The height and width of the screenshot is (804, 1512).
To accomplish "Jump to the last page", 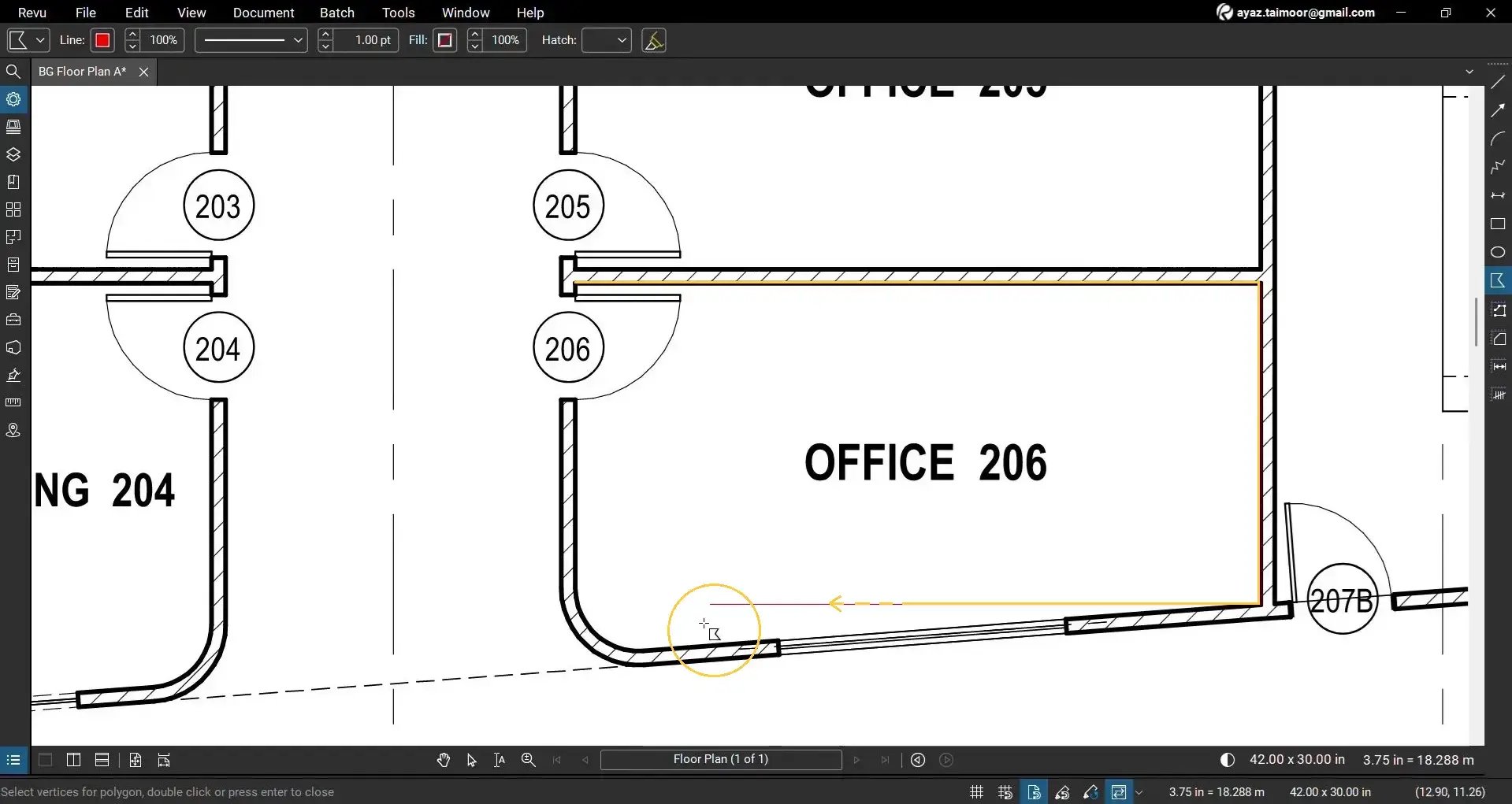I will point(885,760).
